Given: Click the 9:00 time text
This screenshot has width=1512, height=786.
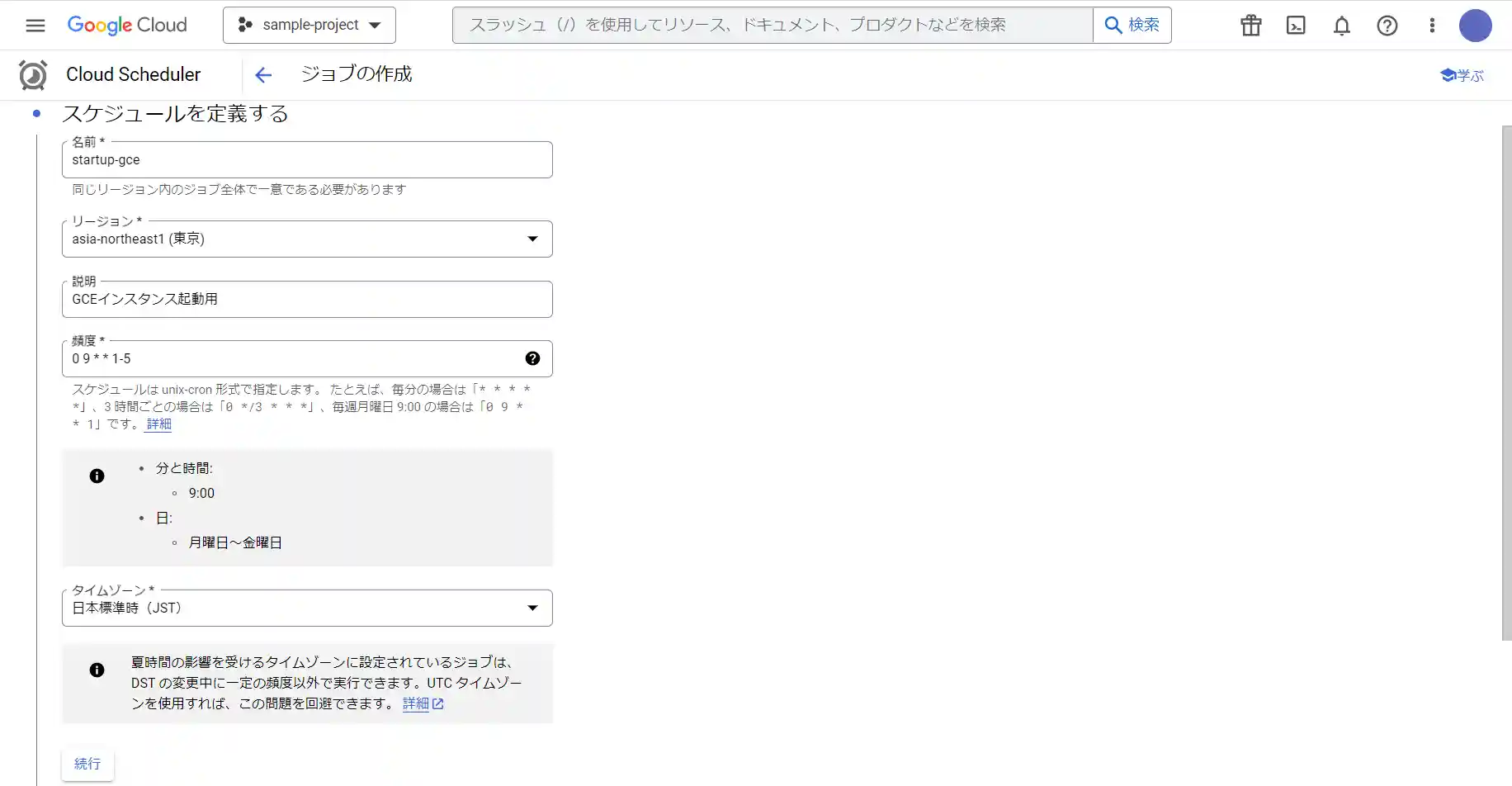Looking at the screenshot, I should coord(201,493).
